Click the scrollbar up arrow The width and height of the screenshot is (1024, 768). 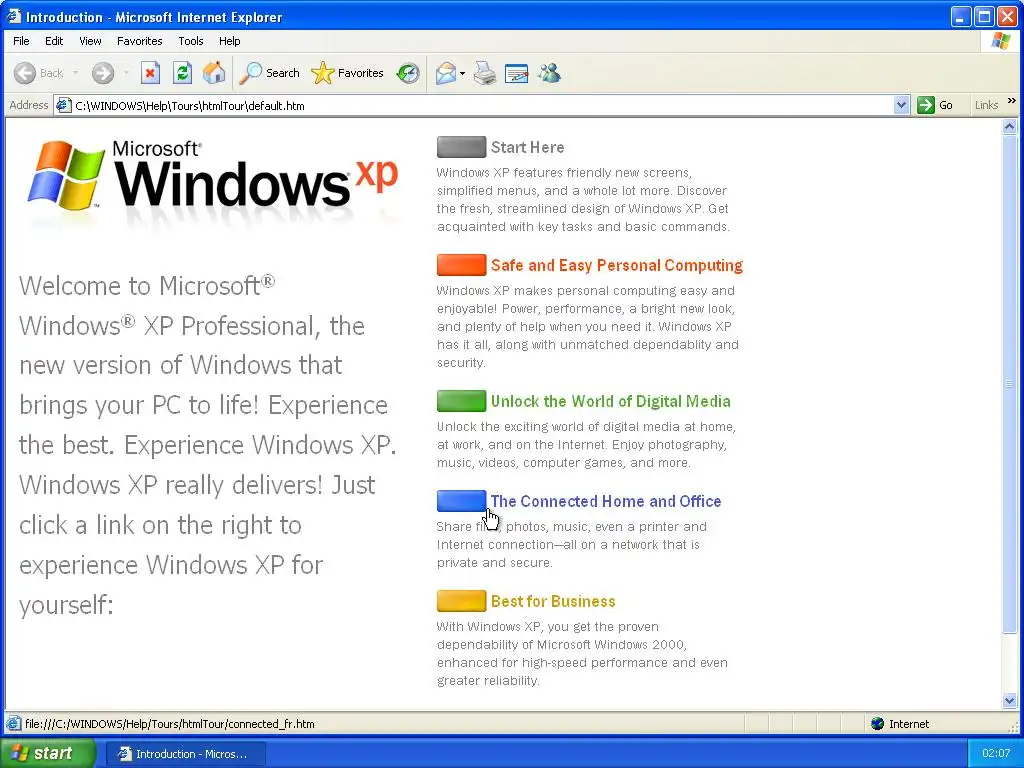point(1010,127)
